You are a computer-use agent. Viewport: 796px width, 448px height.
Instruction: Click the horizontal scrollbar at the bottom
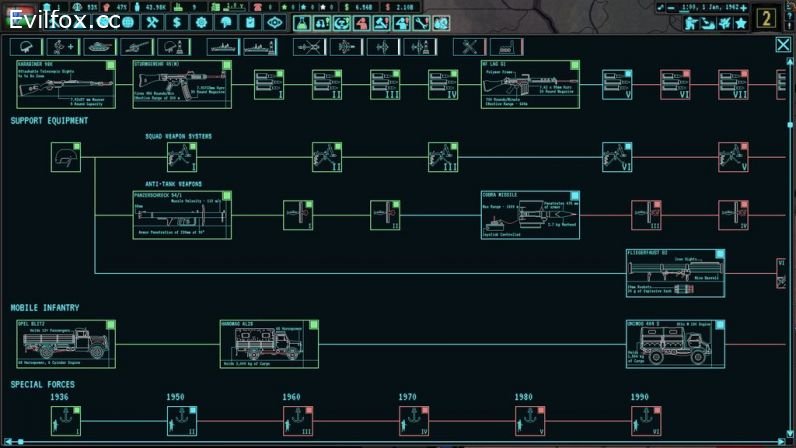(398, 442)
